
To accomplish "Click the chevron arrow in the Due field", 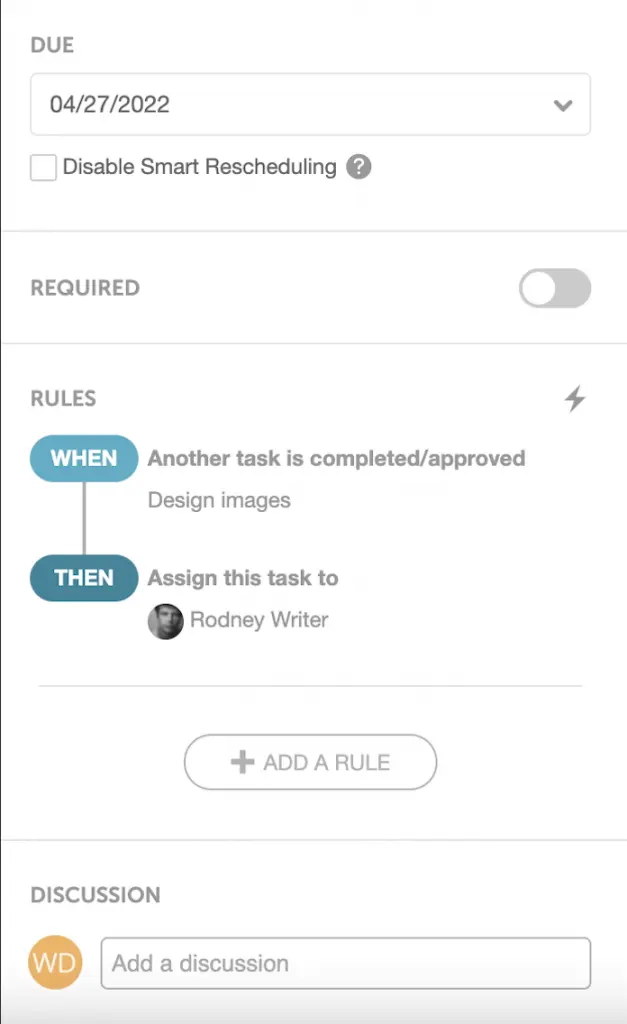I will click(x=563, y=105).
